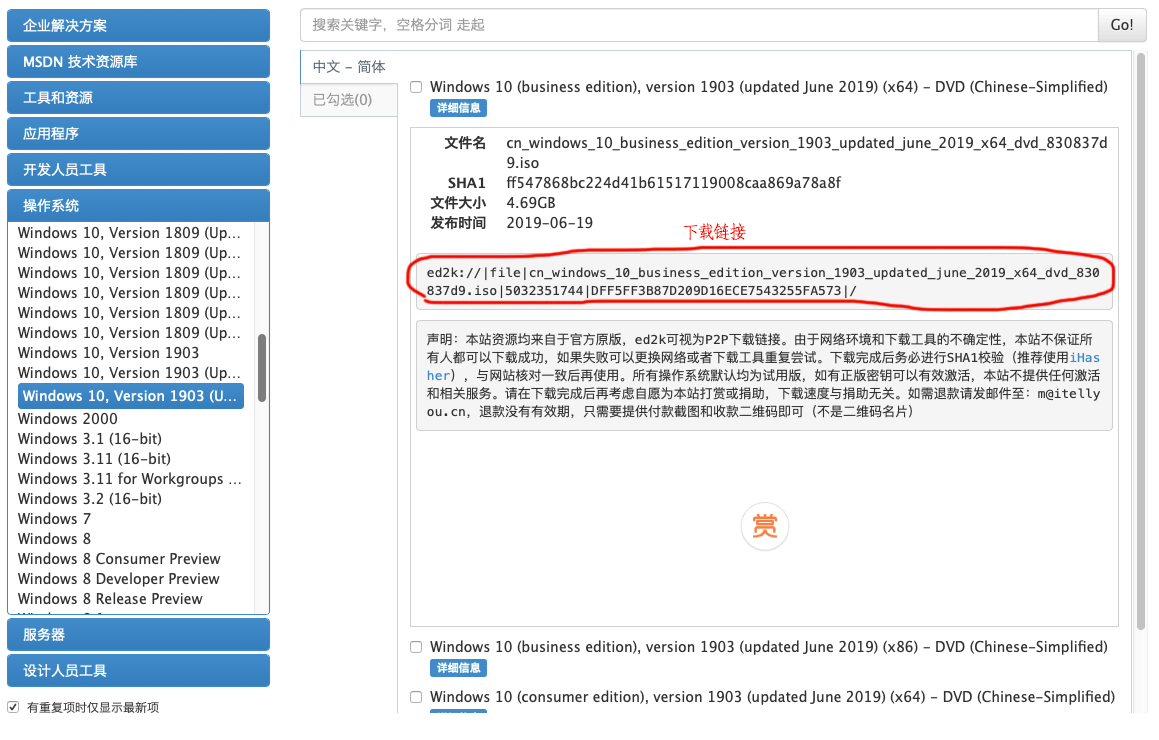Expand the 设计人员工具 section
This screenshot has width=1159, height=740.
tap(138, 671)
